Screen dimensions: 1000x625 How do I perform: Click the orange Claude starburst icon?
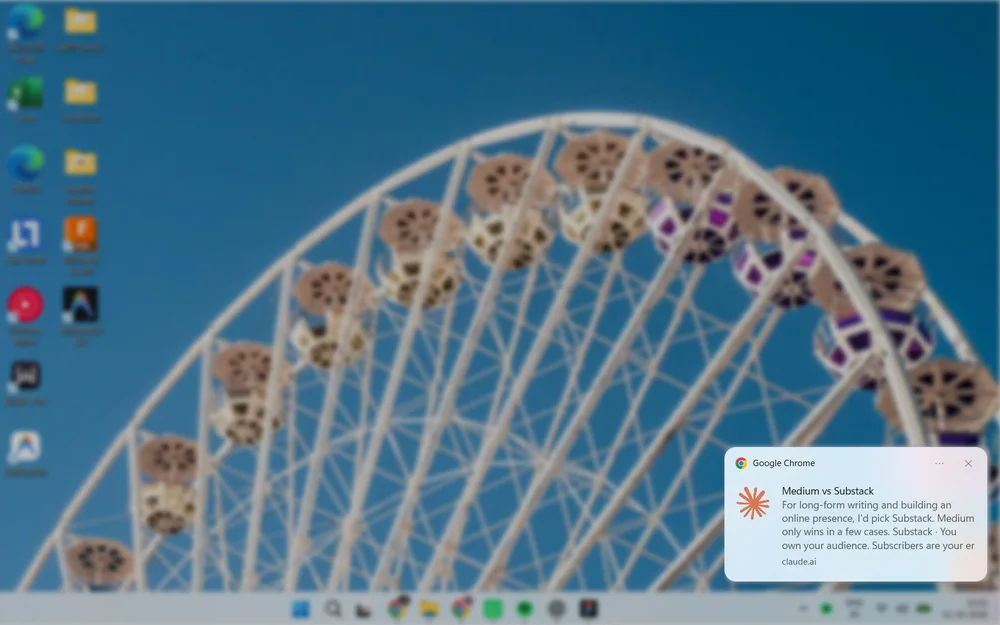point(753,503)
